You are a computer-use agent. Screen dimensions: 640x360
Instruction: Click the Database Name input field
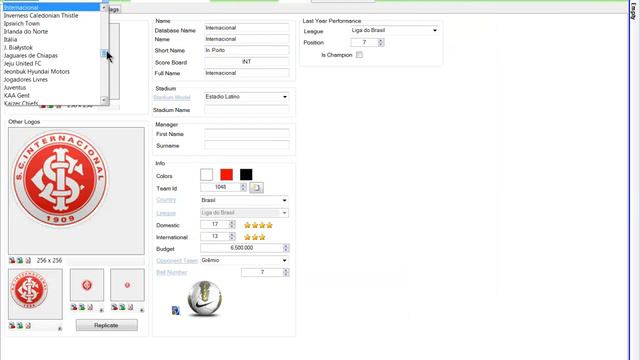coord(246,28)
